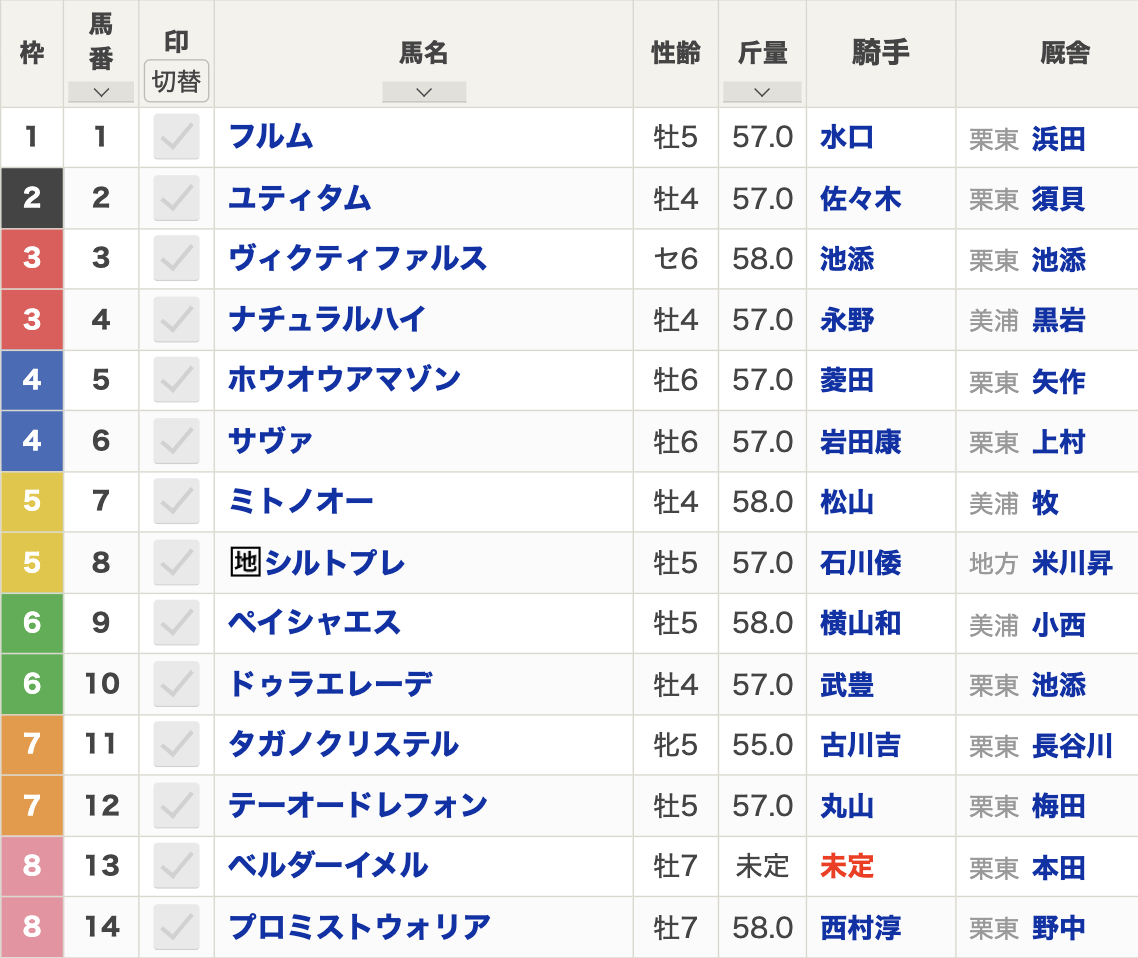Open jockey 石川倭 profile link

[861, 563]
